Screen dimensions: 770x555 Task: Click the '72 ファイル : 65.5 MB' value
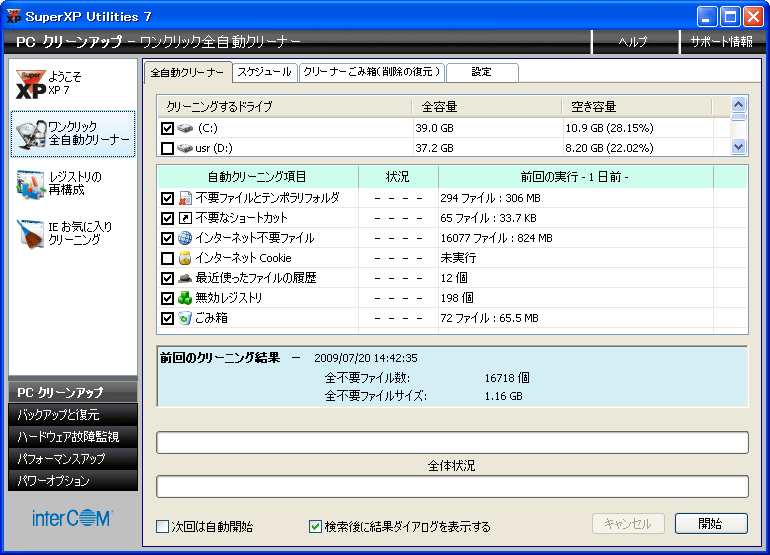[489, 318]
